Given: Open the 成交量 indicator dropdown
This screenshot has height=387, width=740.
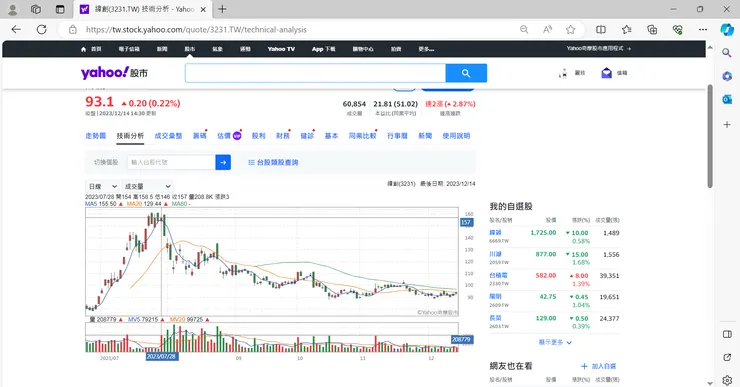Looking at the screenshot, I should click(147, 186).
